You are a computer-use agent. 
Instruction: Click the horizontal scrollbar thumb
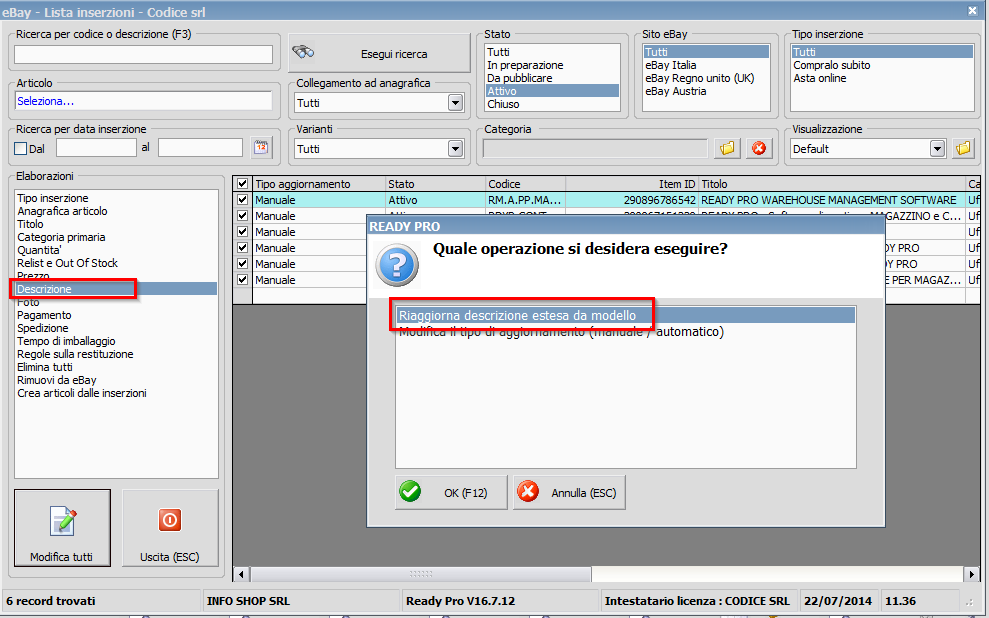click(x=421, y=574)
